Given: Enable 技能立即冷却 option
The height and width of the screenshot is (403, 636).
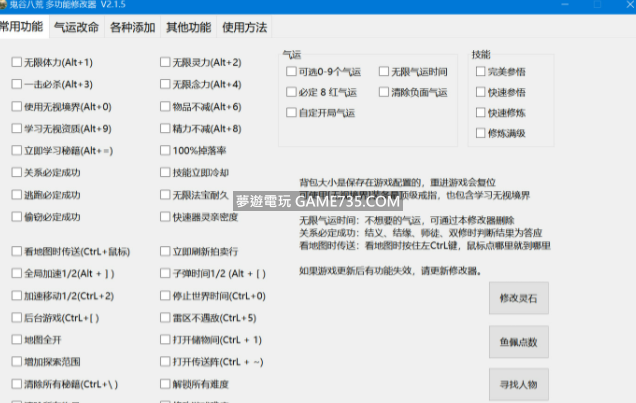Looking at the screenshot, I should click(x=165, y=172).
